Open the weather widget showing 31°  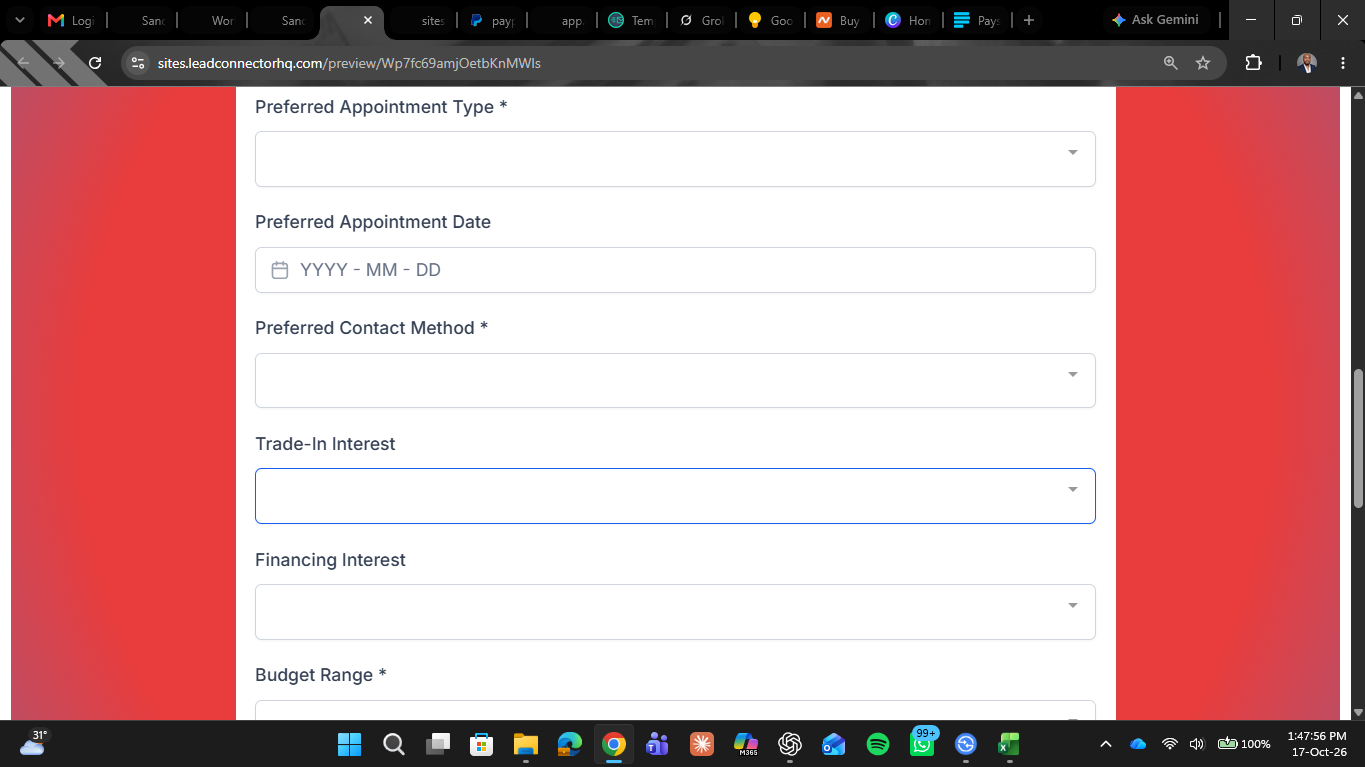click(x=33, y=743)
